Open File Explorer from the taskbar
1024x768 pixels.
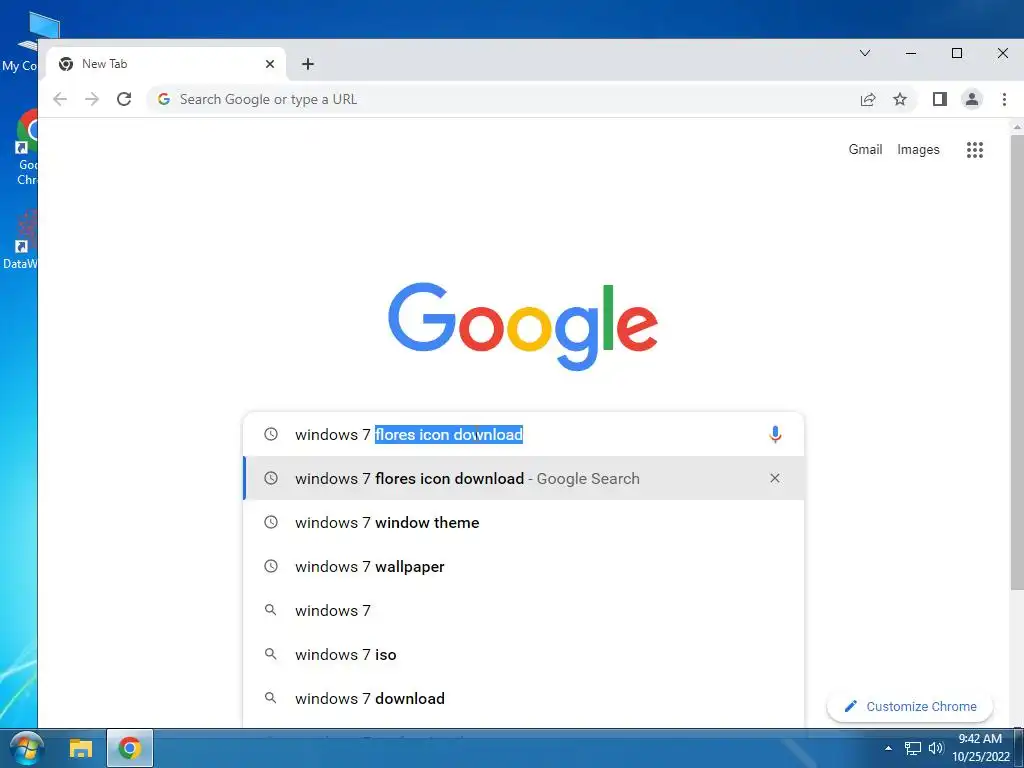point(81,748)
